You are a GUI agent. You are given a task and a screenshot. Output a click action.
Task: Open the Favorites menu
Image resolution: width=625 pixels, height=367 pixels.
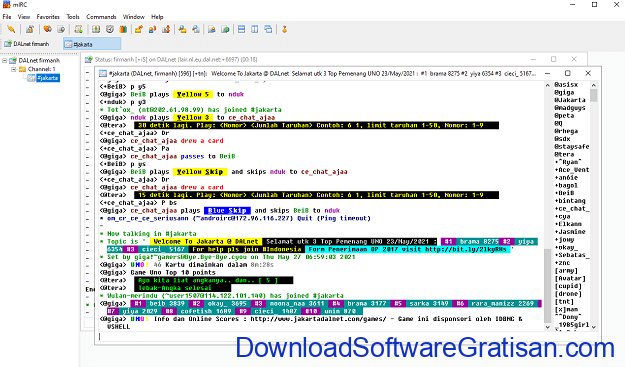click(x=48, y=17)
